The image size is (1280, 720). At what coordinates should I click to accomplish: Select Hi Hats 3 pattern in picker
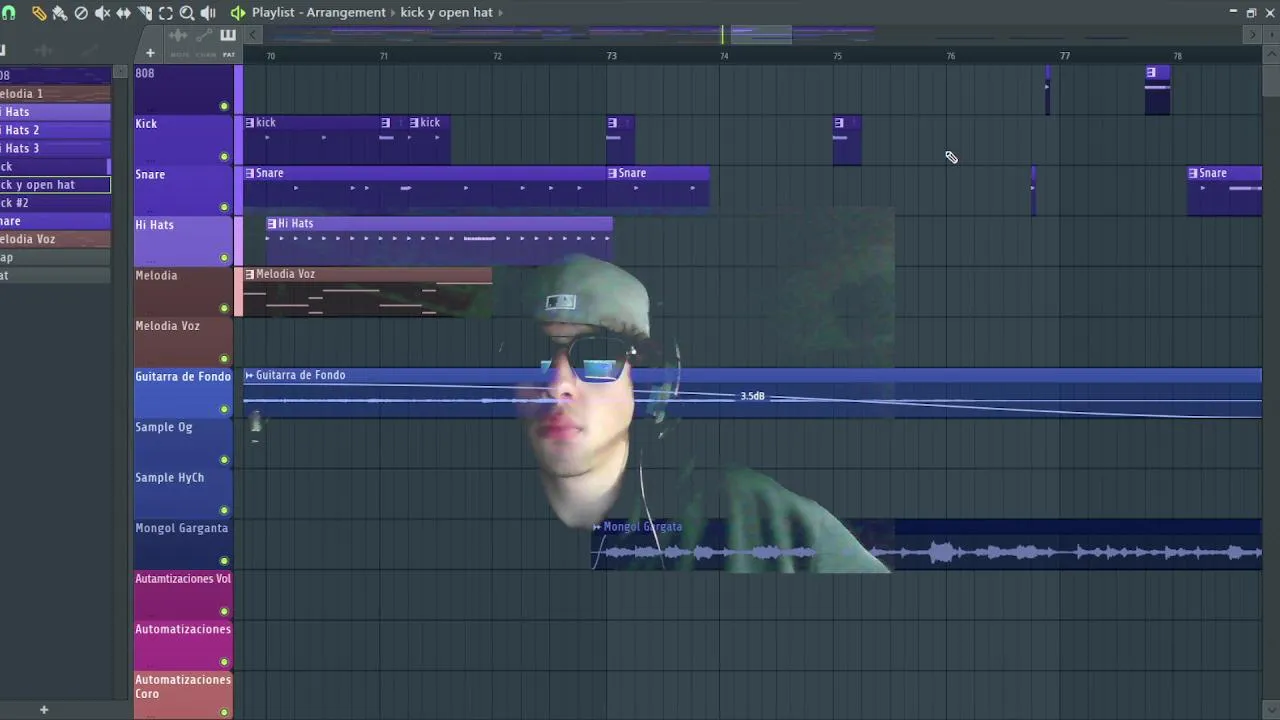[55, 148]
